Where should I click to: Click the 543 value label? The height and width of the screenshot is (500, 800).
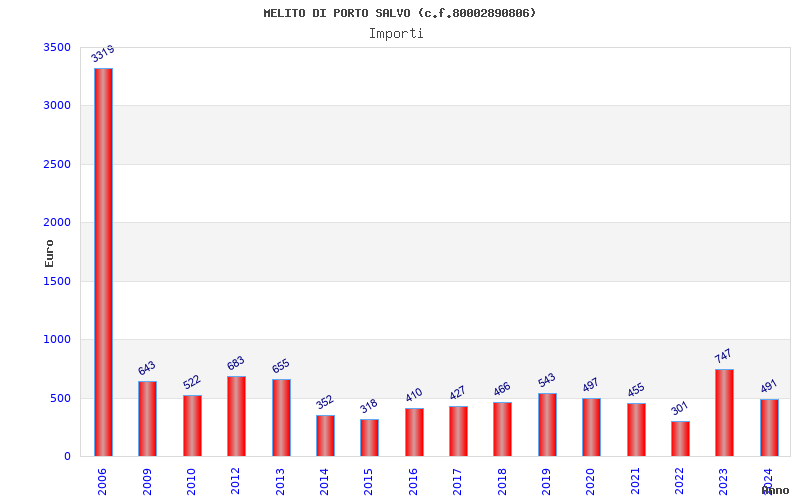tap(546, 380)
